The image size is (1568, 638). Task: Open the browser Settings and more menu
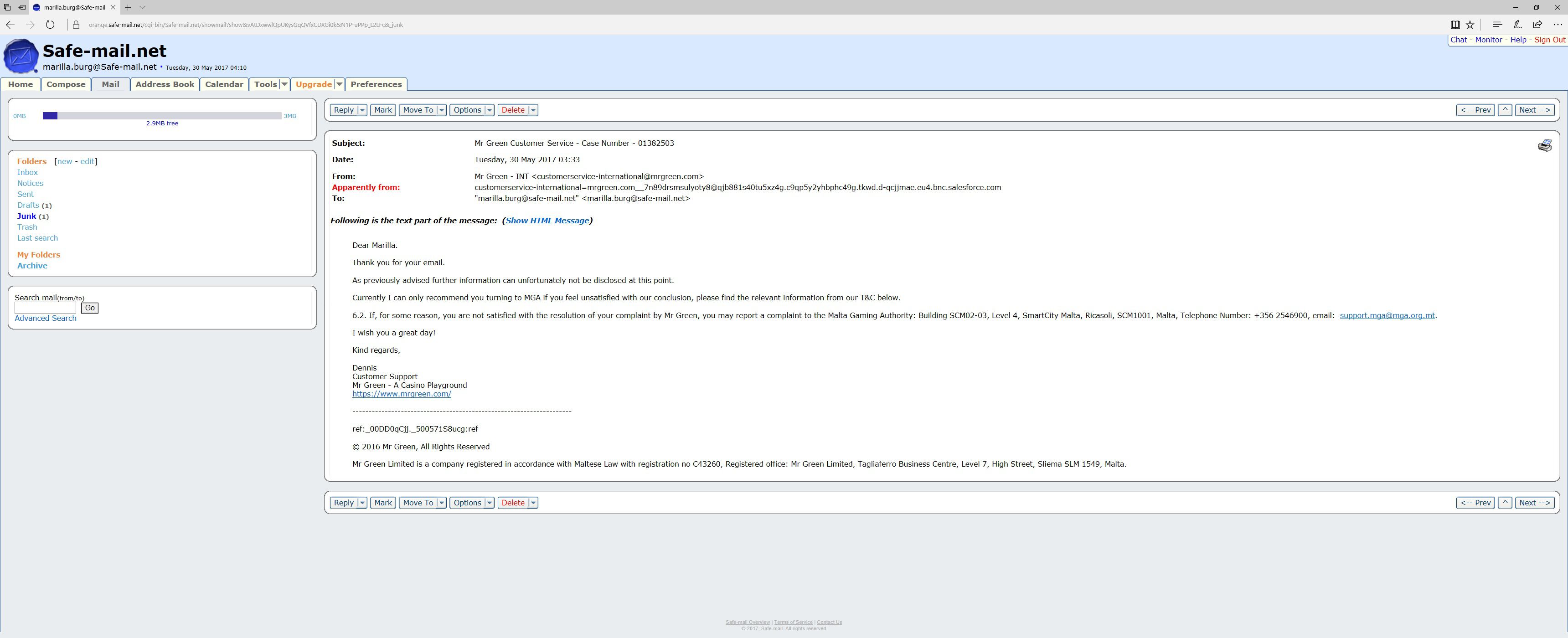[1558, 25]
